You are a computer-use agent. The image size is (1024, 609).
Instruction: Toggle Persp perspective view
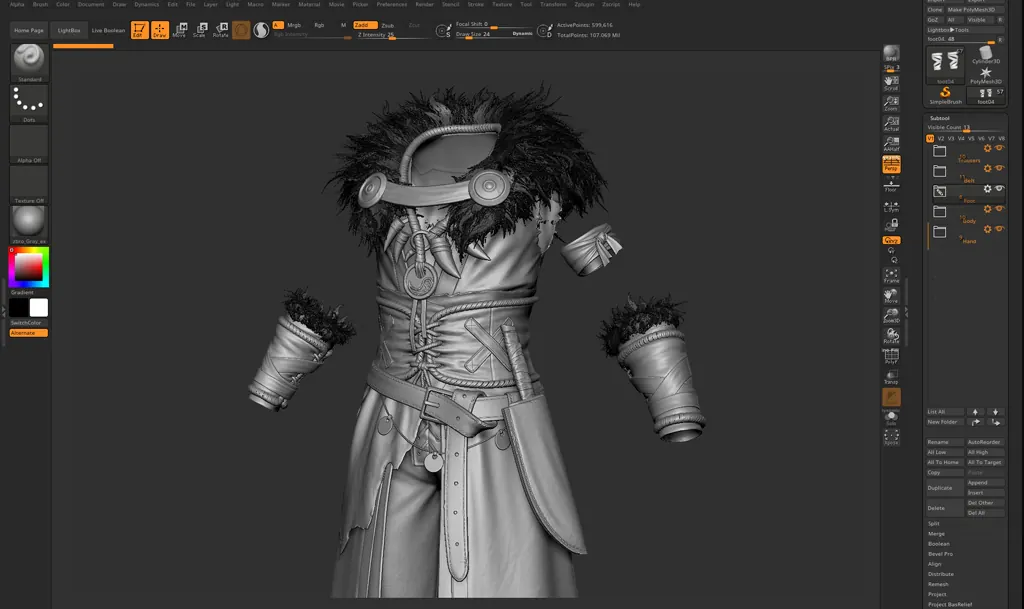pyautogui.click(x=891, y=164)
